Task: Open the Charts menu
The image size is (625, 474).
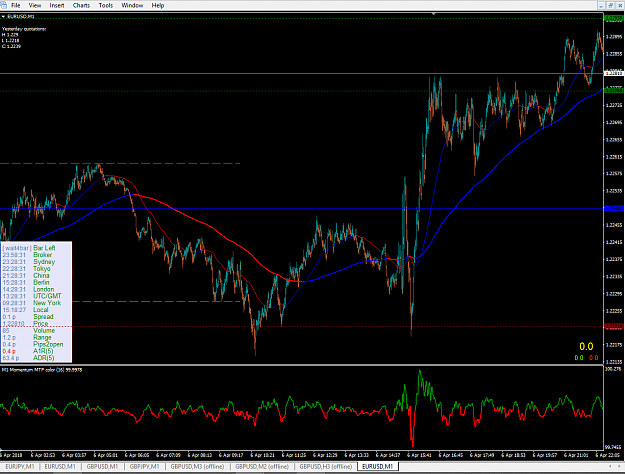Action: click(81, 6)
